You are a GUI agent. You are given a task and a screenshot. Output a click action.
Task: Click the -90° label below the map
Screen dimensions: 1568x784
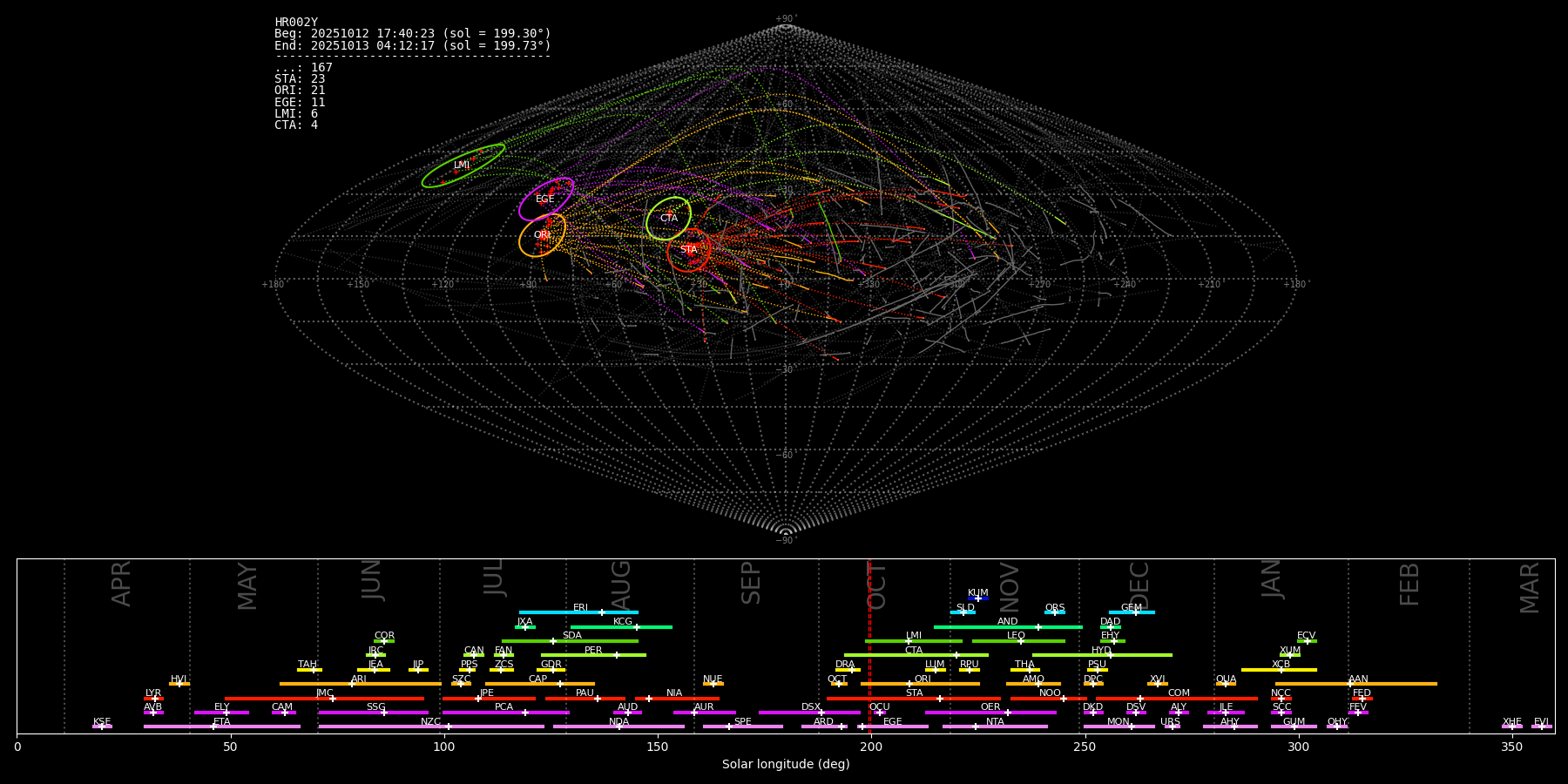click(x=786, y=540)
